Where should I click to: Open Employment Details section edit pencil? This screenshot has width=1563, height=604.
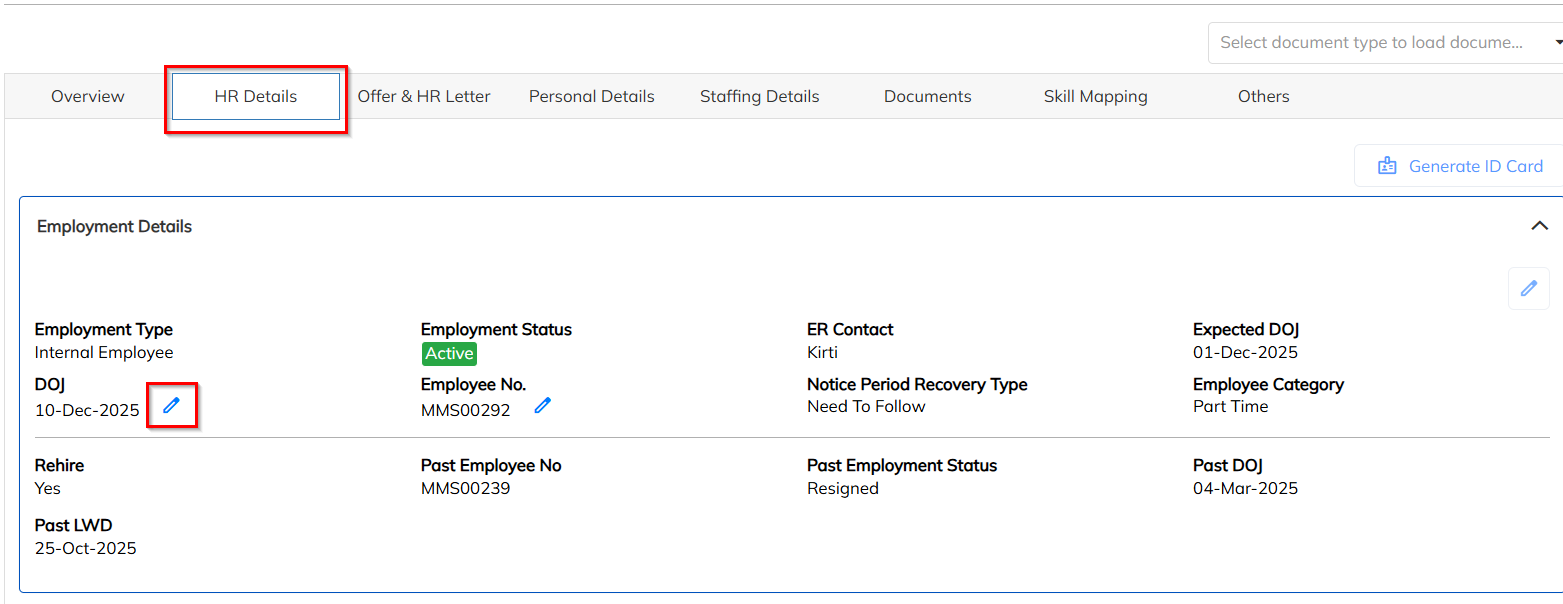coord(1528,289)
